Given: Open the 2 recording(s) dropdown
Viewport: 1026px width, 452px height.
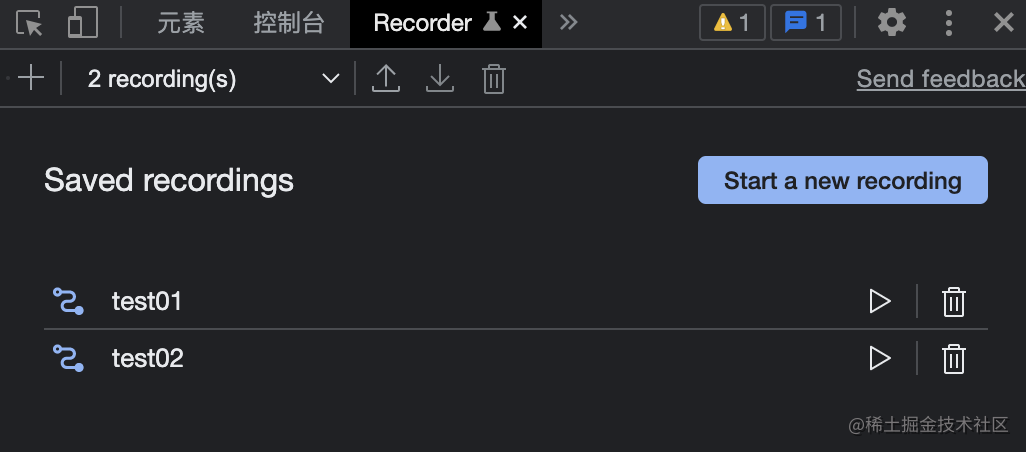Looking at the screenshot, I should click(x=213, y=79).
